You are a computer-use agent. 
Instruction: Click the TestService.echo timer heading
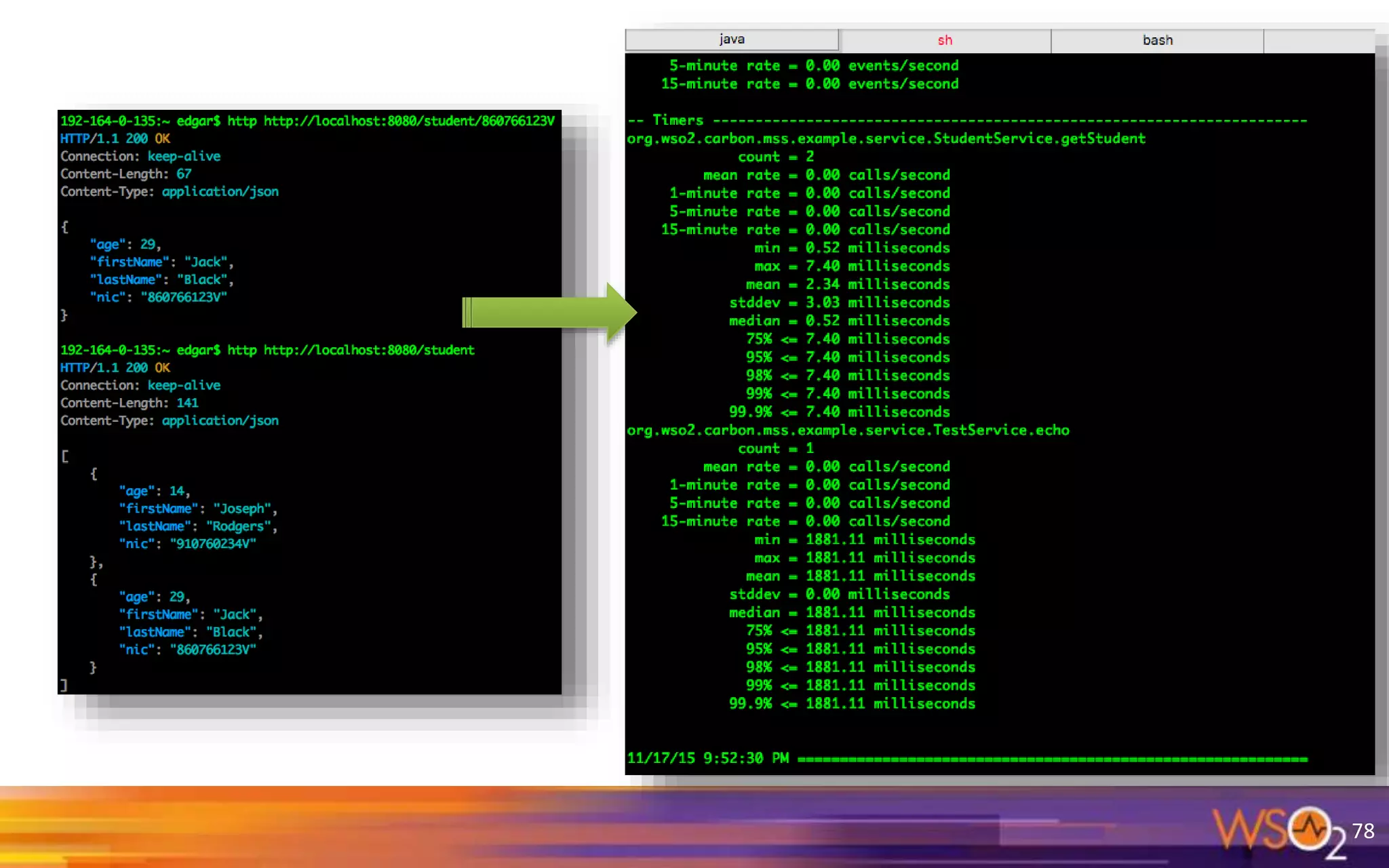point(848,431)
